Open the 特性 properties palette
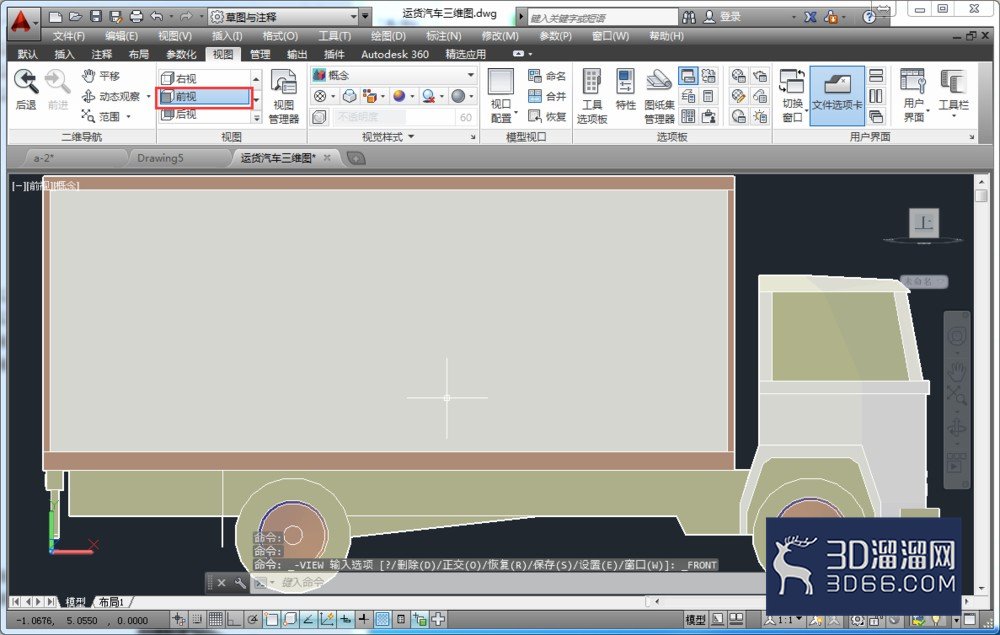1000x635 pixels. pos(625,90)
